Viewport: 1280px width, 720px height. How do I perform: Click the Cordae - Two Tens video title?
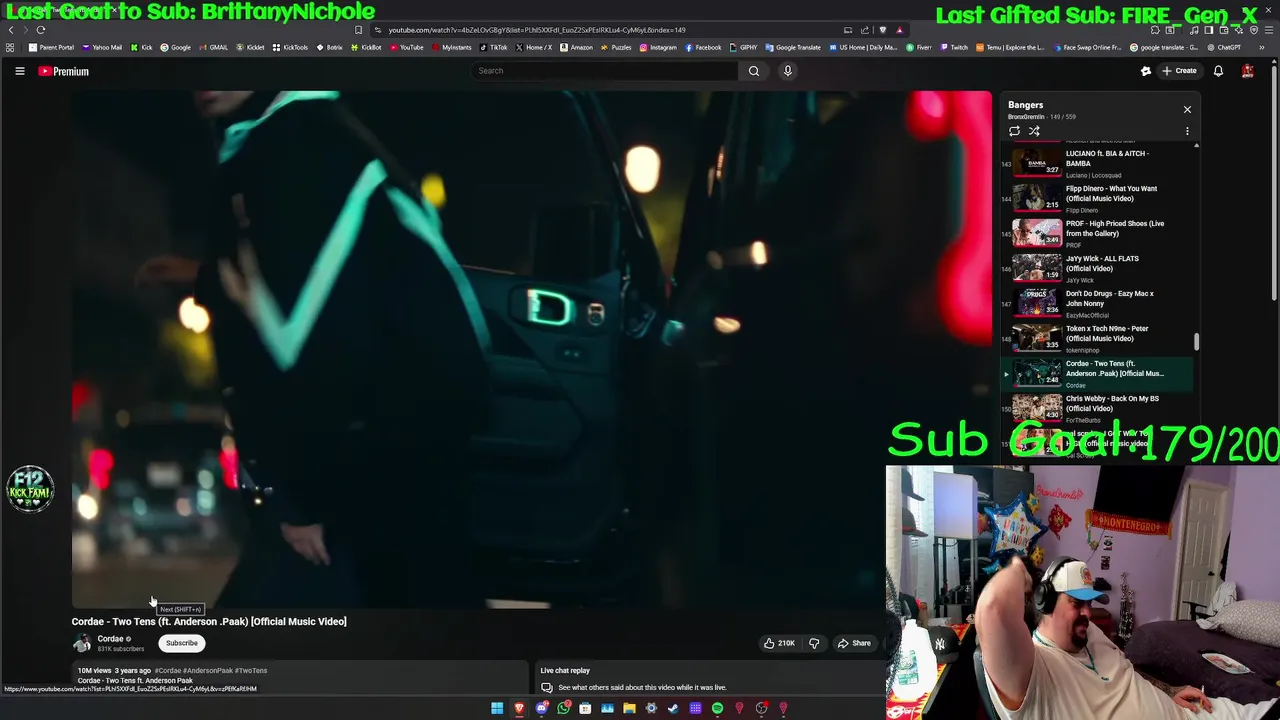[209, 621]
